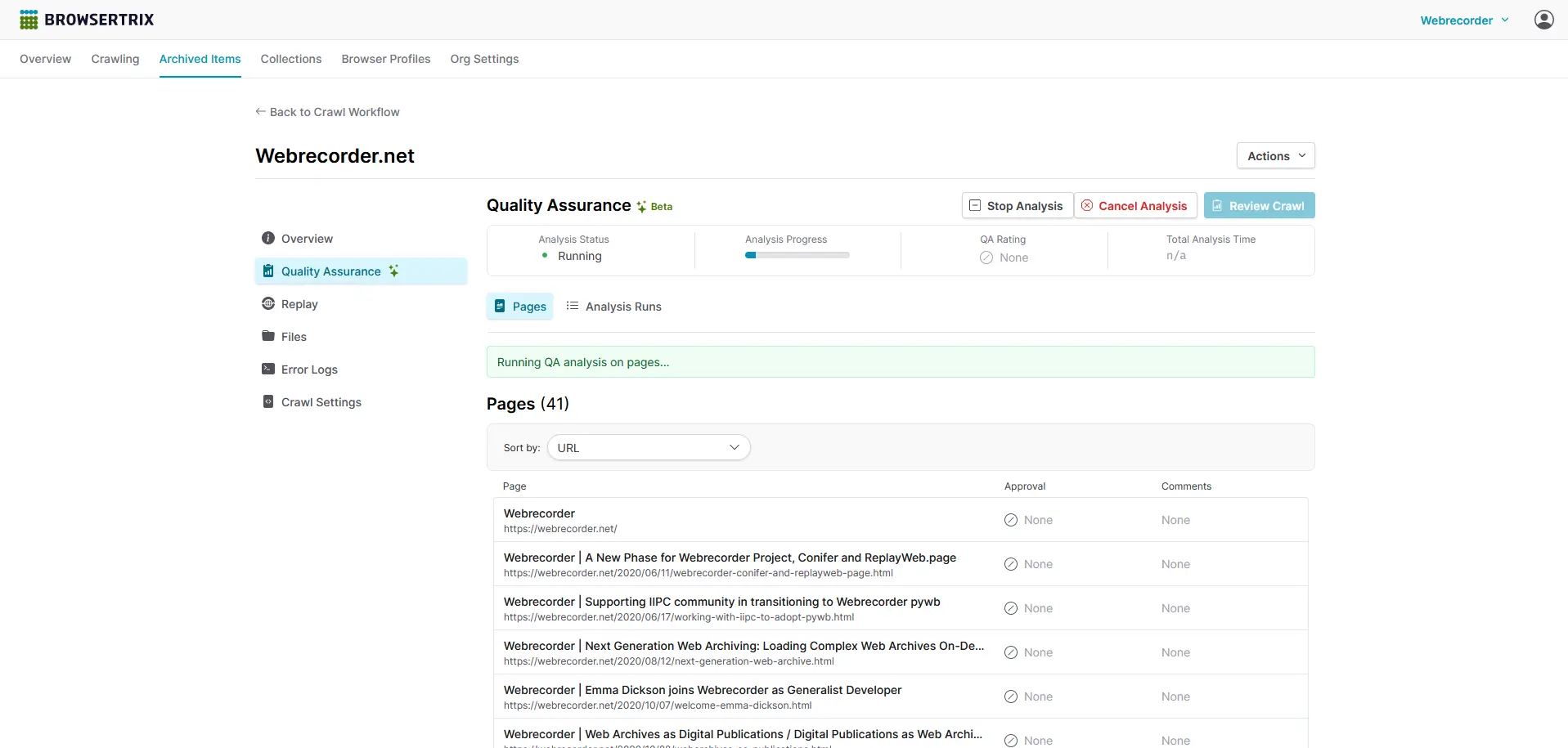Viewport: 1568px width, 748px height.
Task: Switch to the Analysis Runs tab
Action: click(x=614, y=306)
